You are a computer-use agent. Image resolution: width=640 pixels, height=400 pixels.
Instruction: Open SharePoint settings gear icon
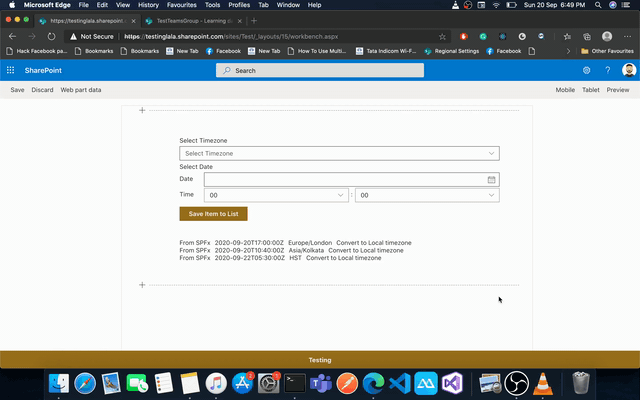click(x=587, y=70)
